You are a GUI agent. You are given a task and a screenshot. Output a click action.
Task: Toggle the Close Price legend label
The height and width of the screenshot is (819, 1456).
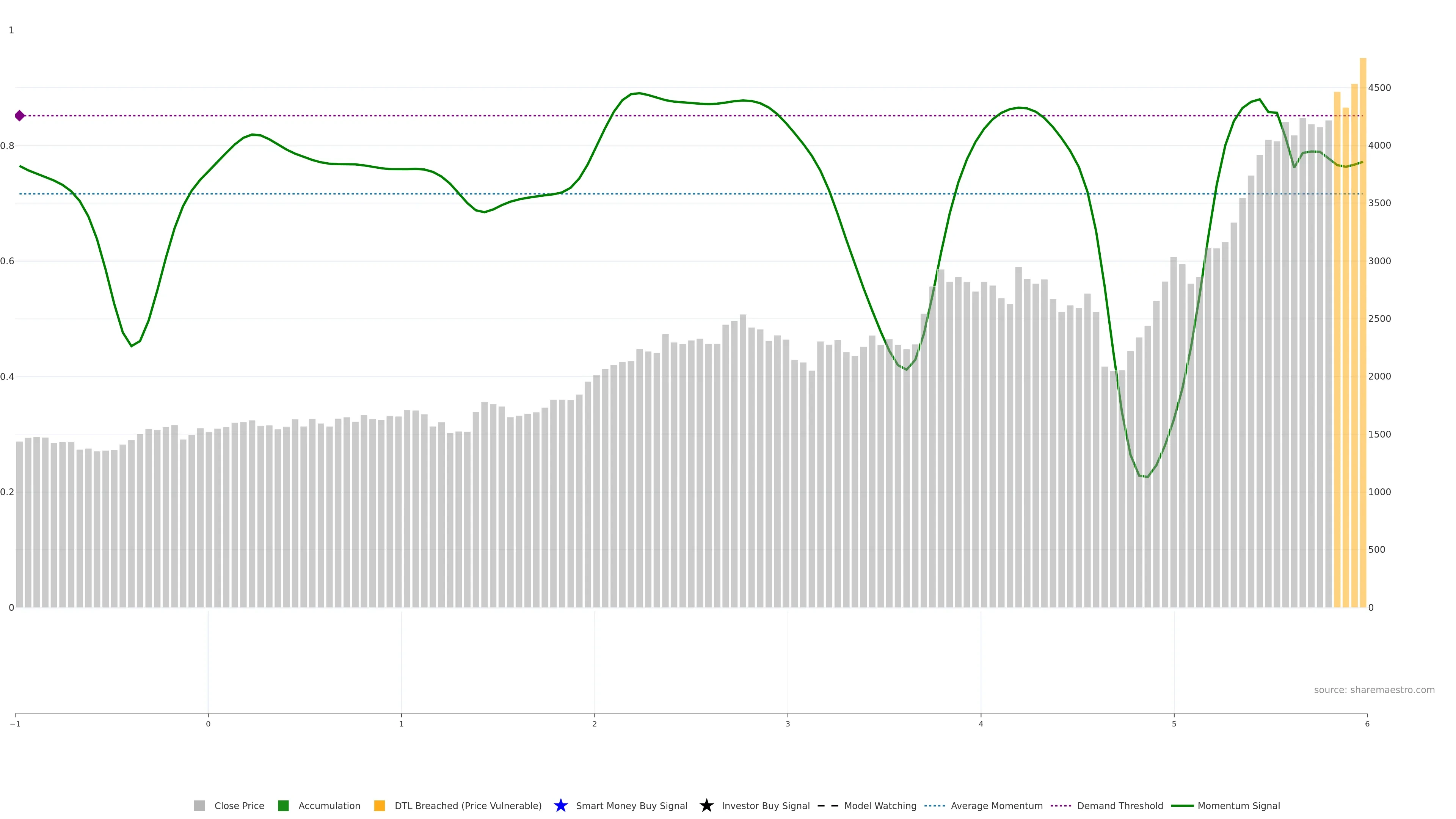239,805
